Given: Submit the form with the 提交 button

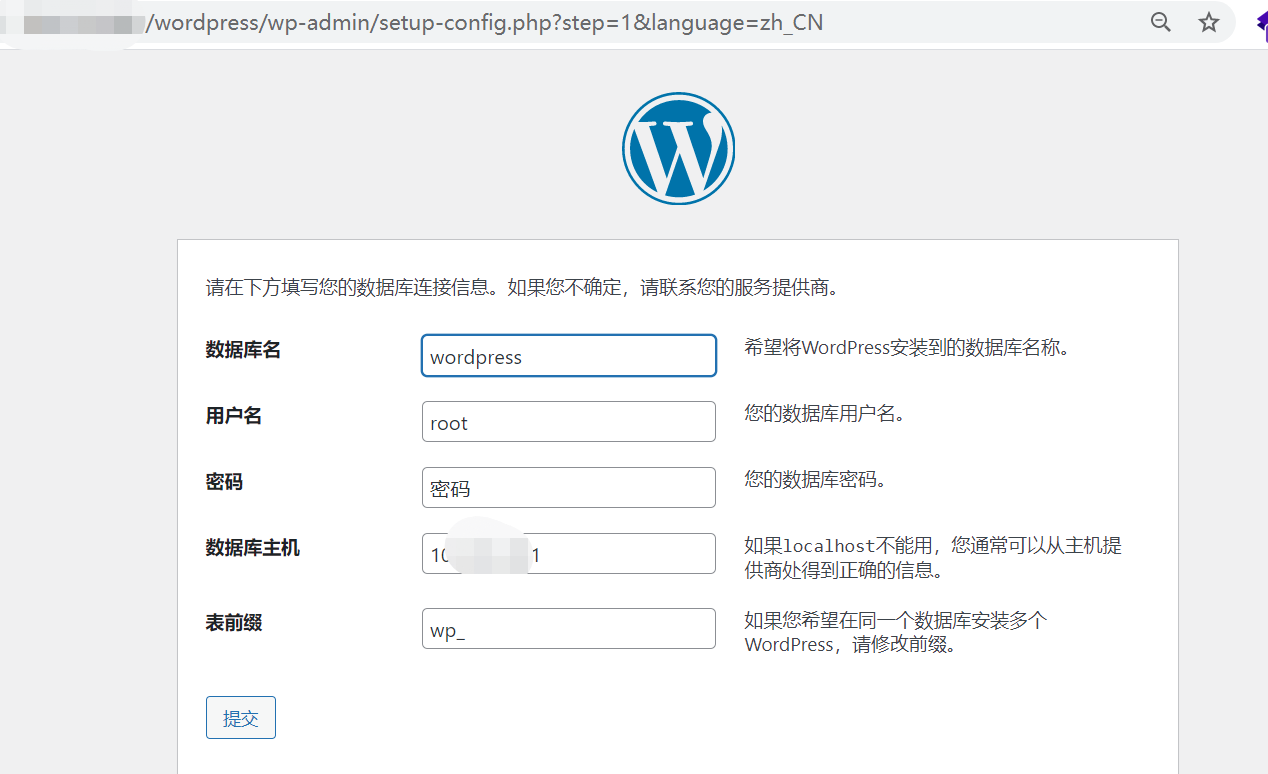Looking at the screenshot, I should [x=241, y=718].
